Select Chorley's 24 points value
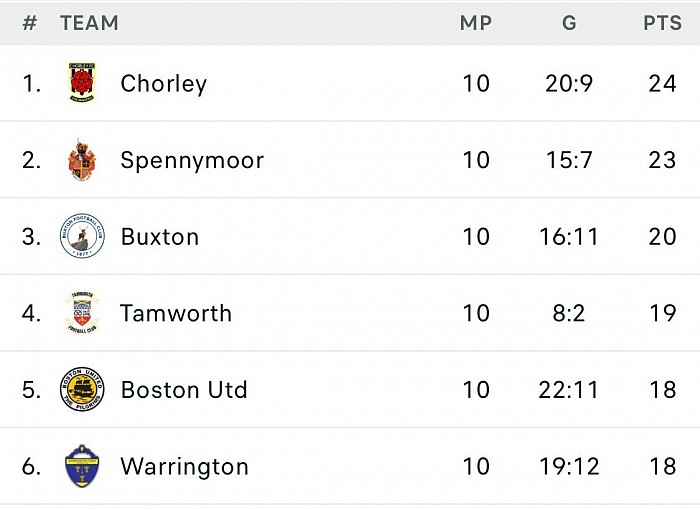 tap(662, 84)
